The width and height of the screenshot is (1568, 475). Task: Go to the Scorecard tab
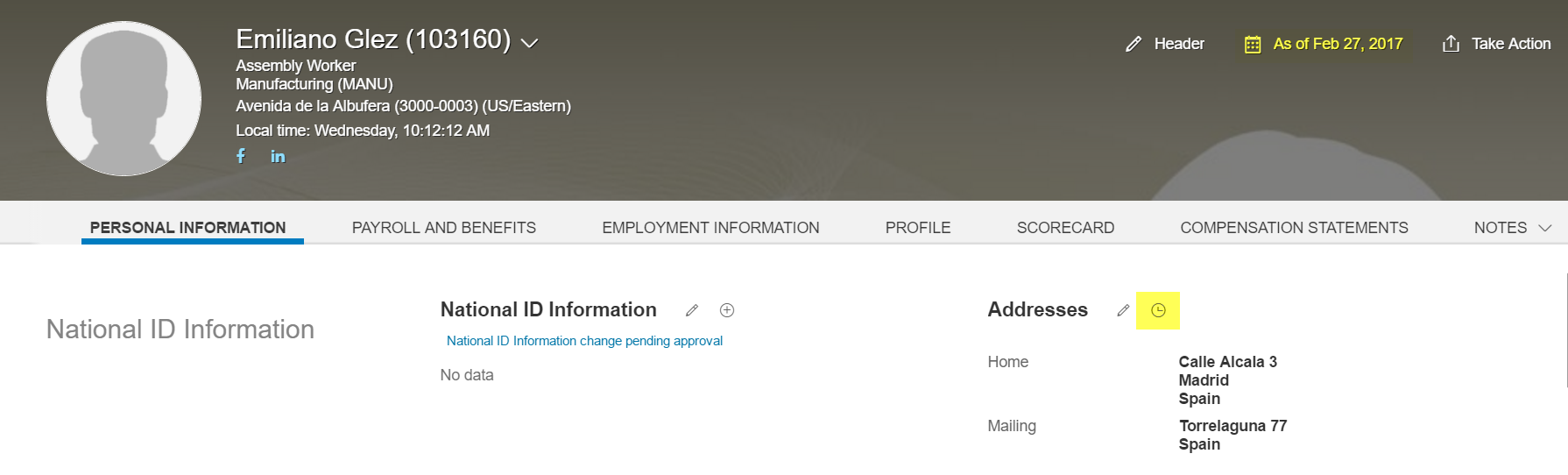tap(1065, 228)
